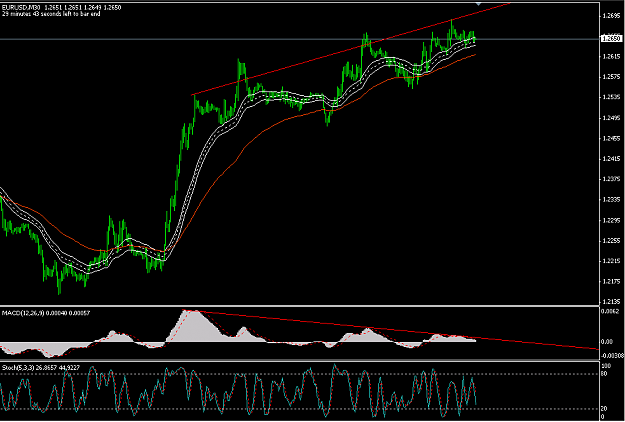
Task: Click the 0.00 MACD scale value
Action: [607, 342]
